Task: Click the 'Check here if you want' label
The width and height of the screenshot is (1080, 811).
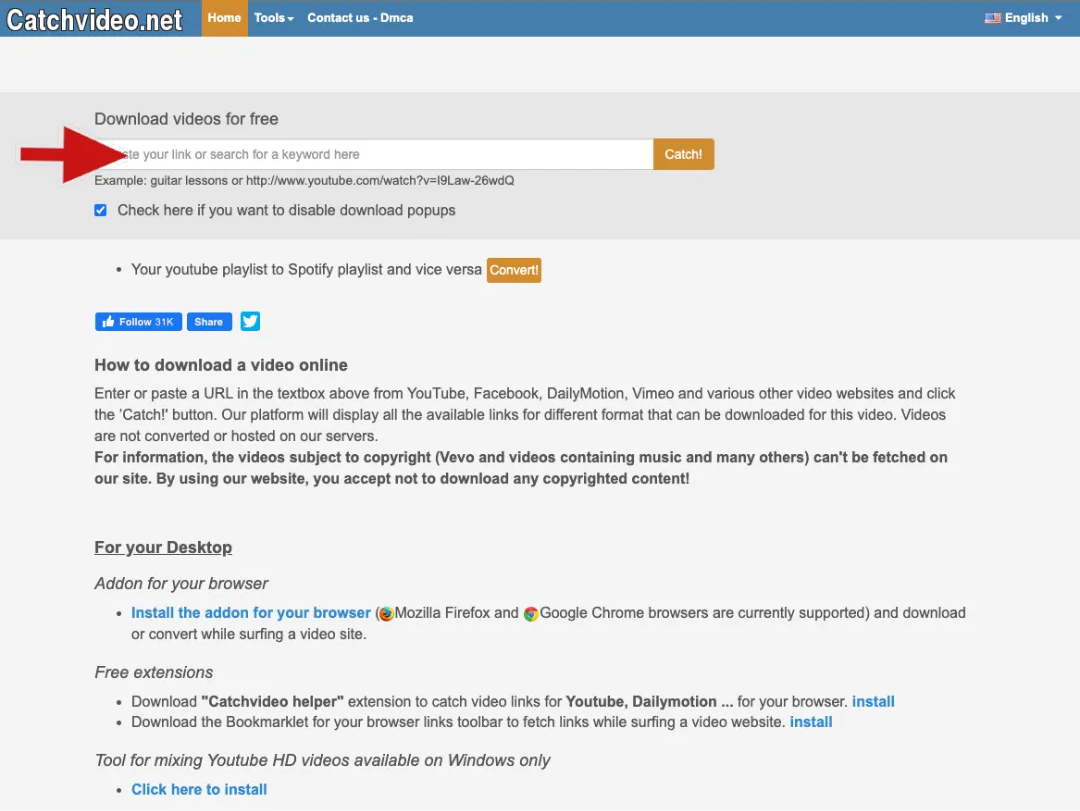Action: coord(287,210)
